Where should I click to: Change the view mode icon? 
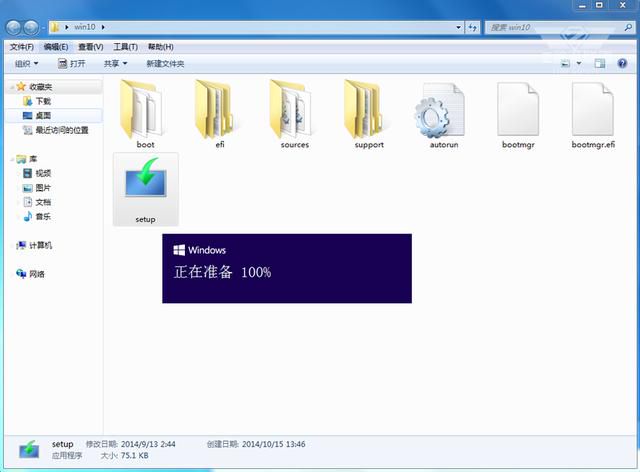565,63
